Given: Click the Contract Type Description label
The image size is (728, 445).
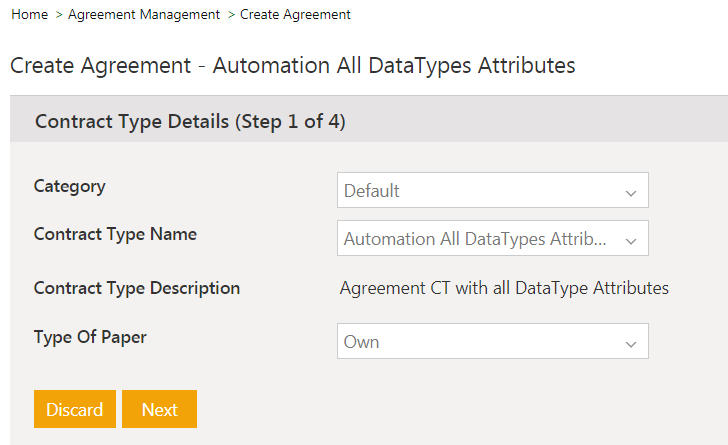Looking at the screenshot, I should point(137,288).
